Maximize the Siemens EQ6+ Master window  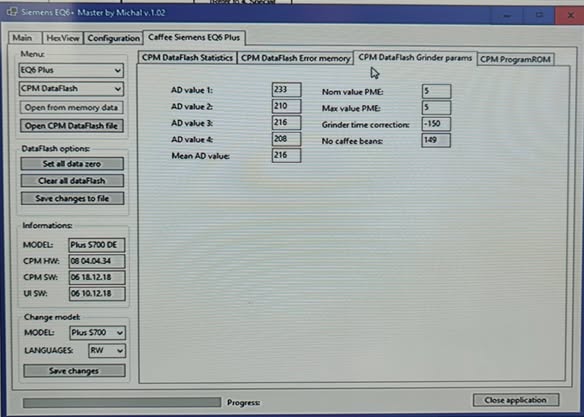(x=539, y=15)
